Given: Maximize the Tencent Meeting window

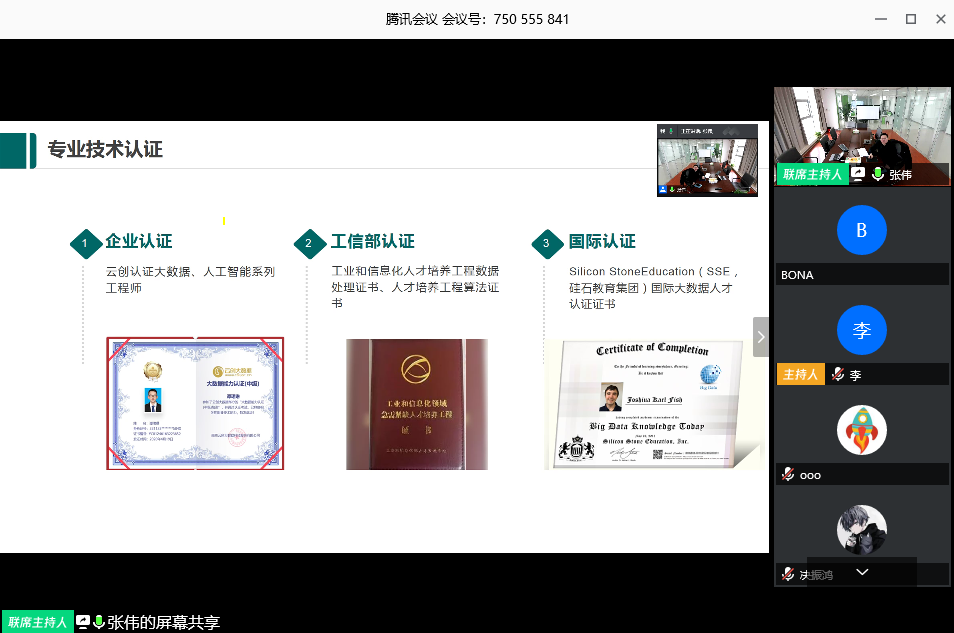Looking at the screenshot, I should click(x=911, y=19).
